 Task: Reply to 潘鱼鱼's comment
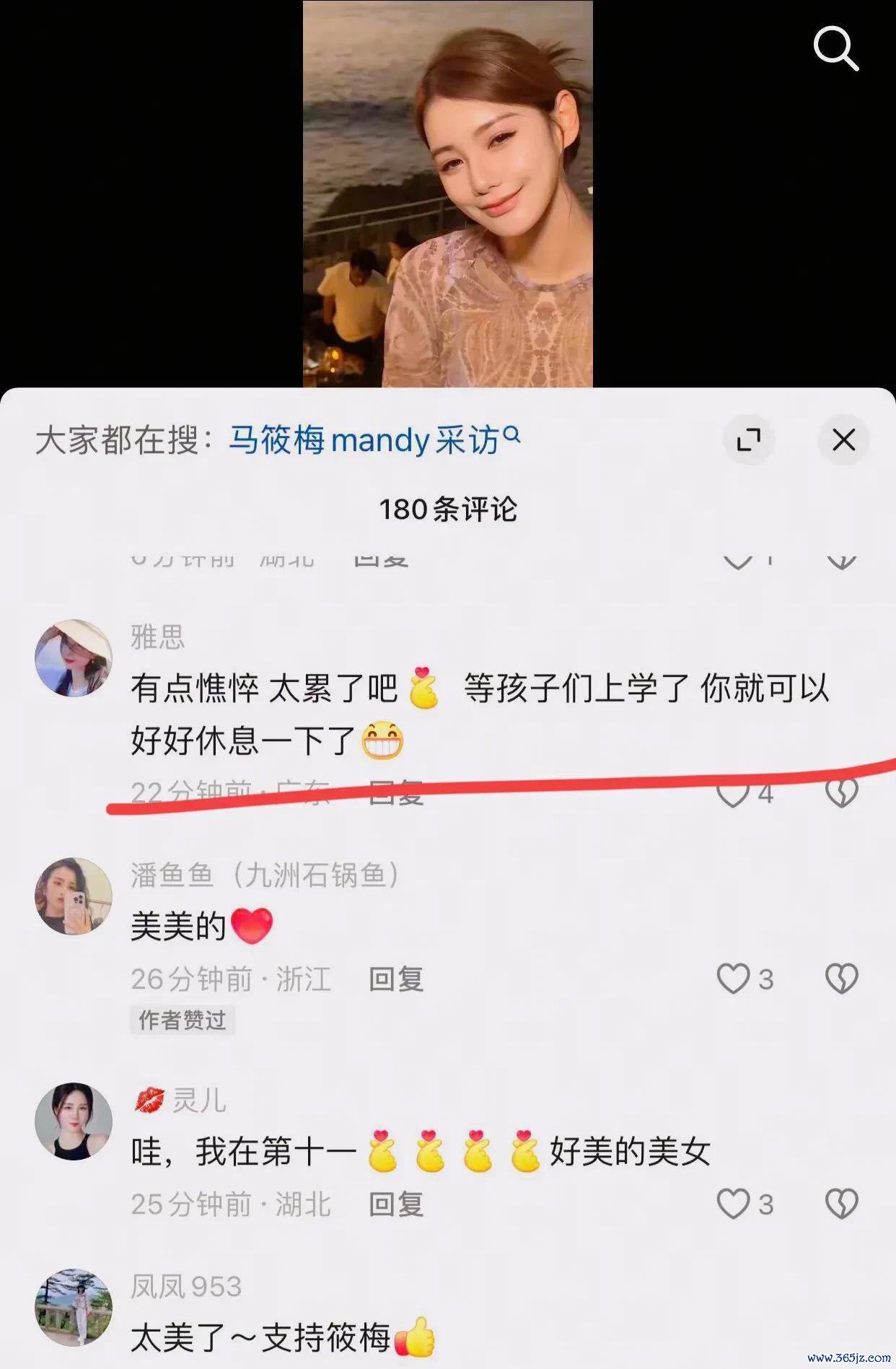(x=396, y=979)
